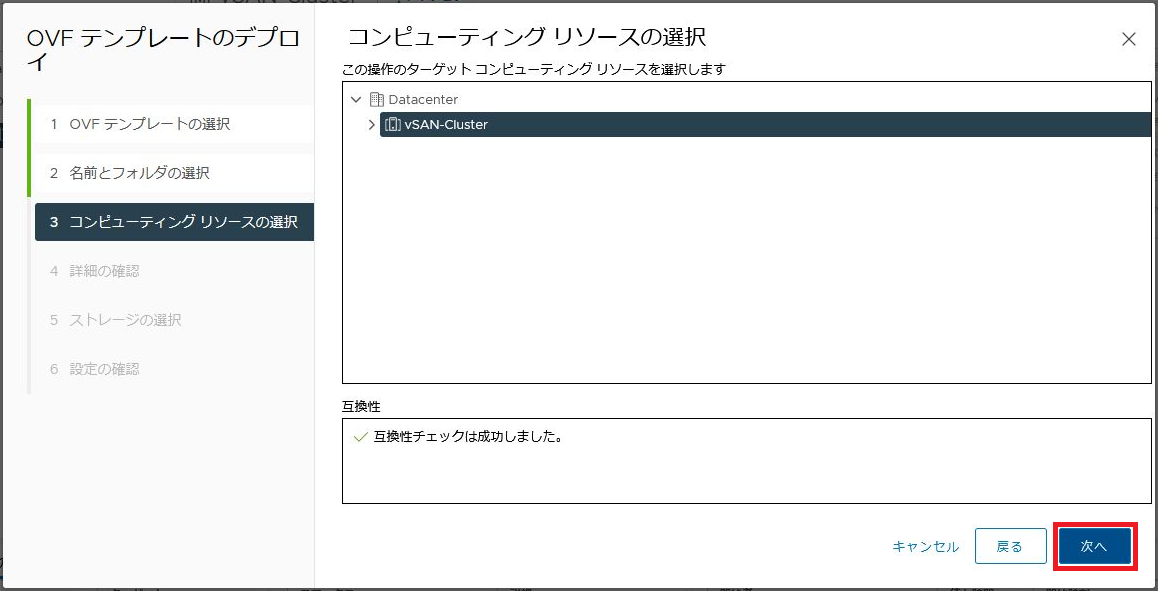Screen dimensions: 1158x591
Task: Click the キャンセル link
Action: pos(925,546)
